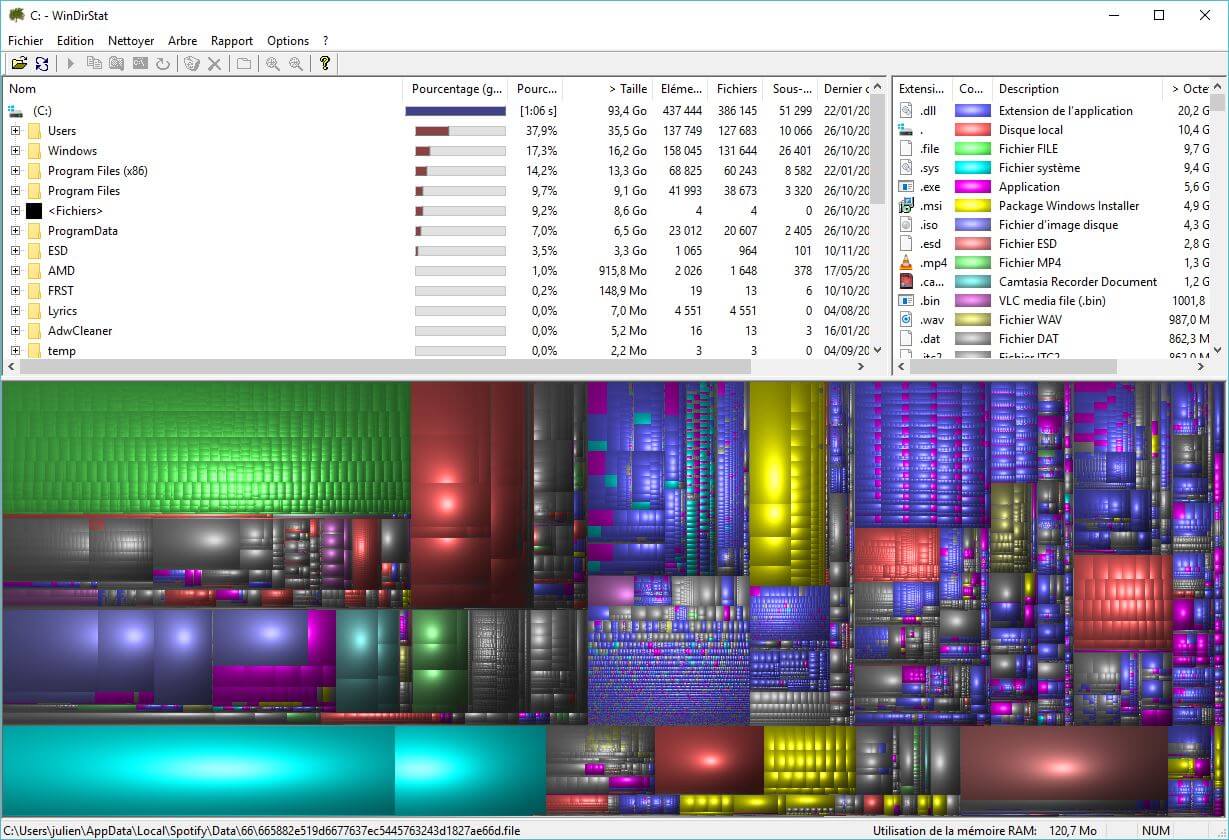The height and width of the screenshot is (840, 1229).
Task: Click the Open folder toolbar icon
Action: tap(19, 64)
